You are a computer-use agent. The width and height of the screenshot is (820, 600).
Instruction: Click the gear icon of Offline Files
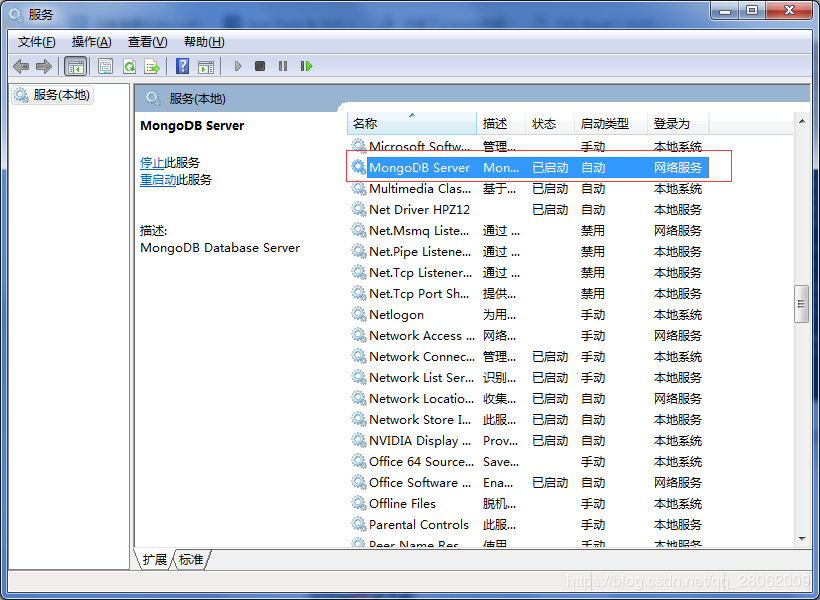(x=358, y=503)
